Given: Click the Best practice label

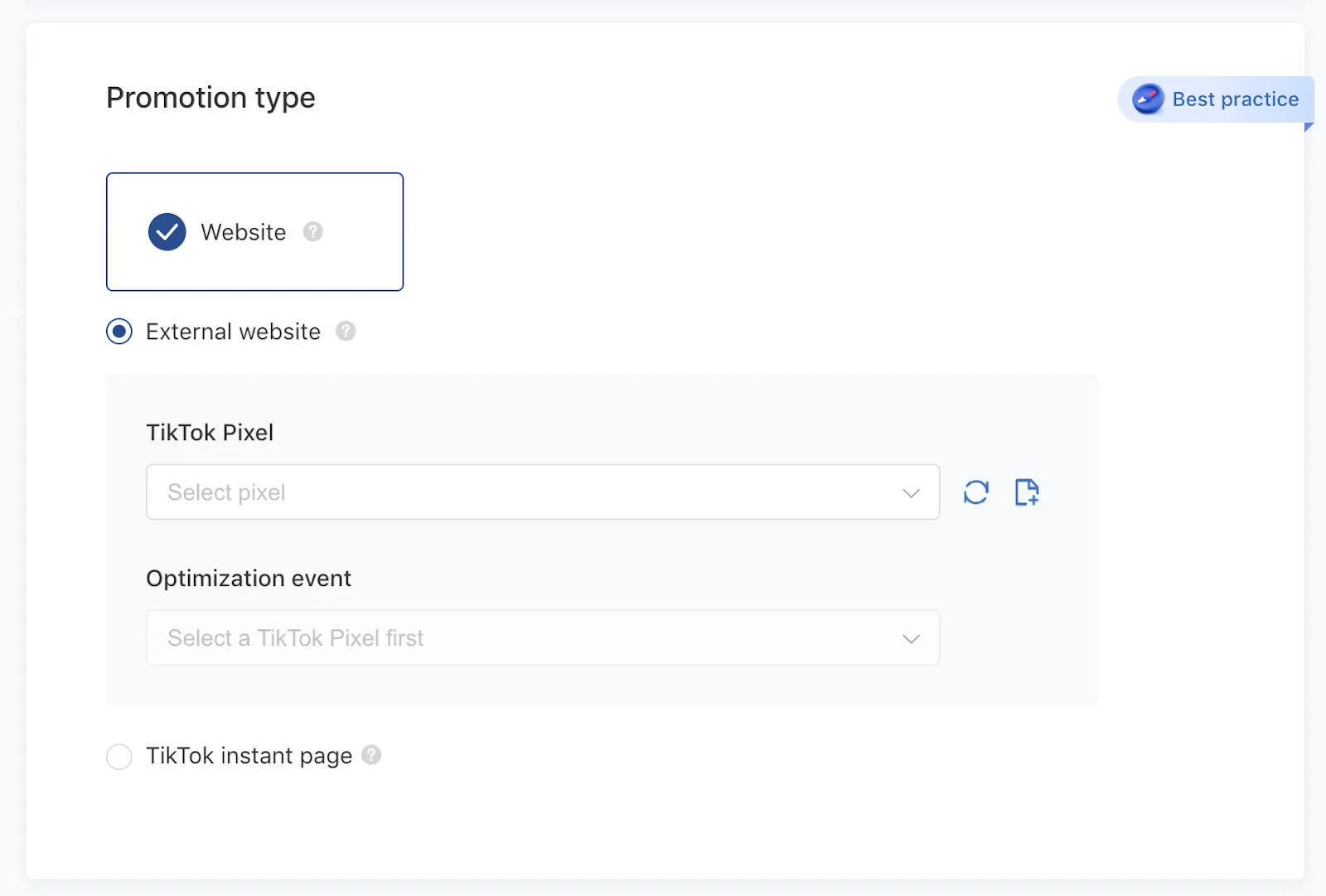Looking at the screenshot, I should pyautogui.click(x=1236, y=99).
